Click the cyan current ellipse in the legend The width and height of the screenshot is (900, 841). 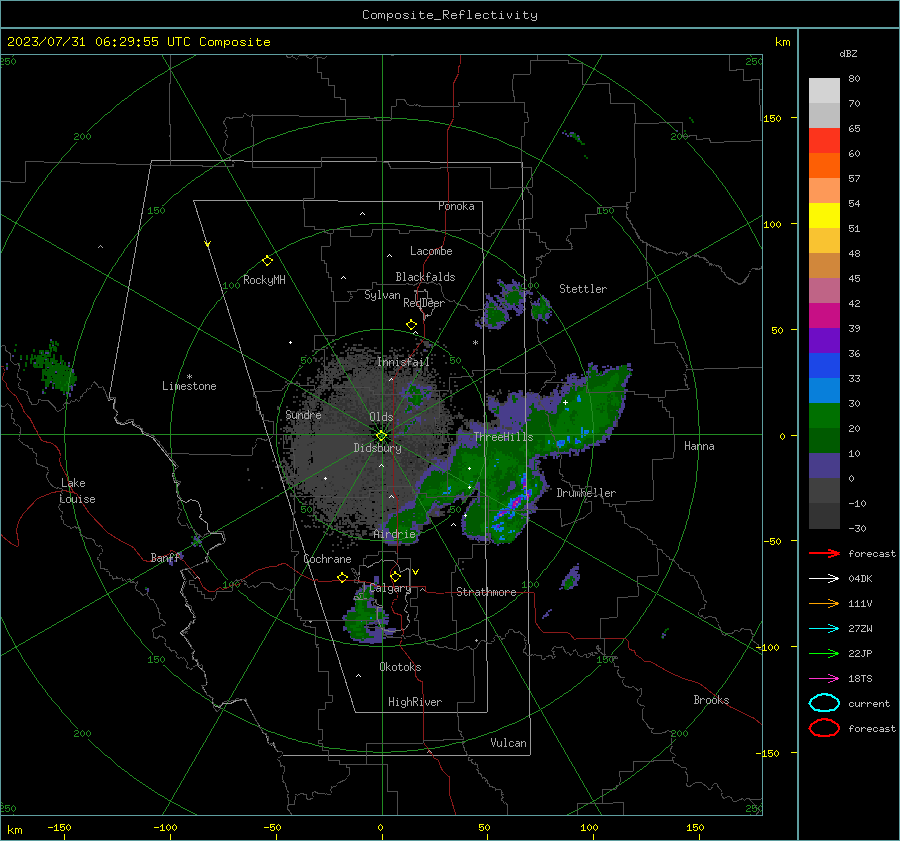824,703
